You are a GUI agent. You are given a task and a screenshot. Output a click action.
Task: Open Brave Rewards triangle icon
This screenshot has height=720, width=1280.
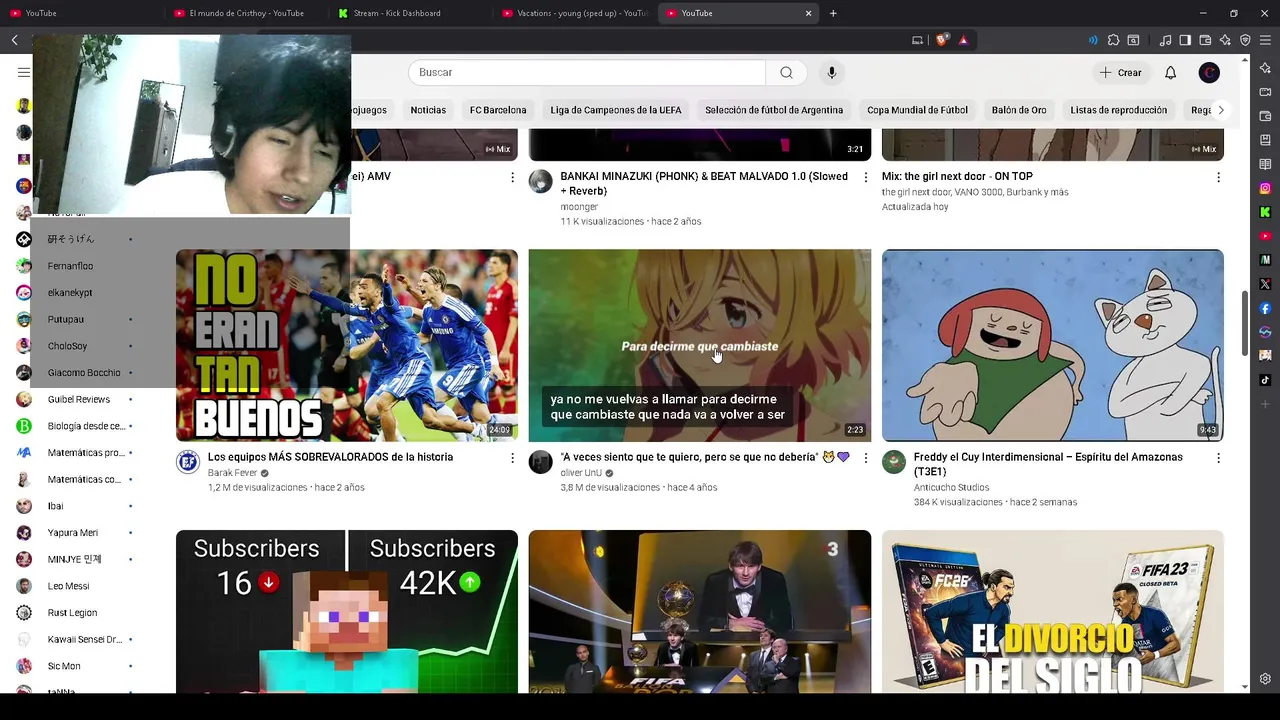[963, 40]
